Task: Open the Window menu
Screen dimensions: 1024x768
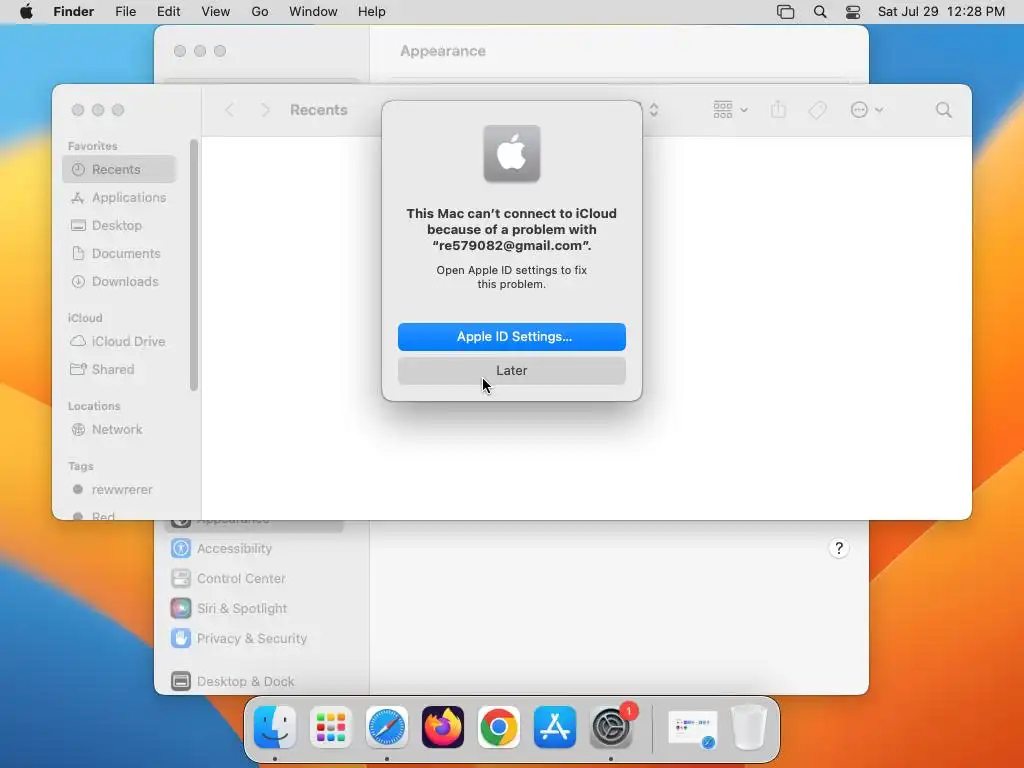Action: [x=313, y=12]
